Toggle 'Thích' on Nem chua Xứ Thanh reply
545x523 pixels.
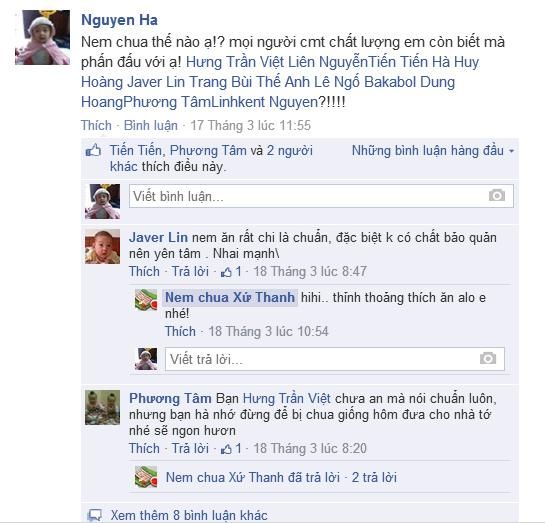coord(180,331)
